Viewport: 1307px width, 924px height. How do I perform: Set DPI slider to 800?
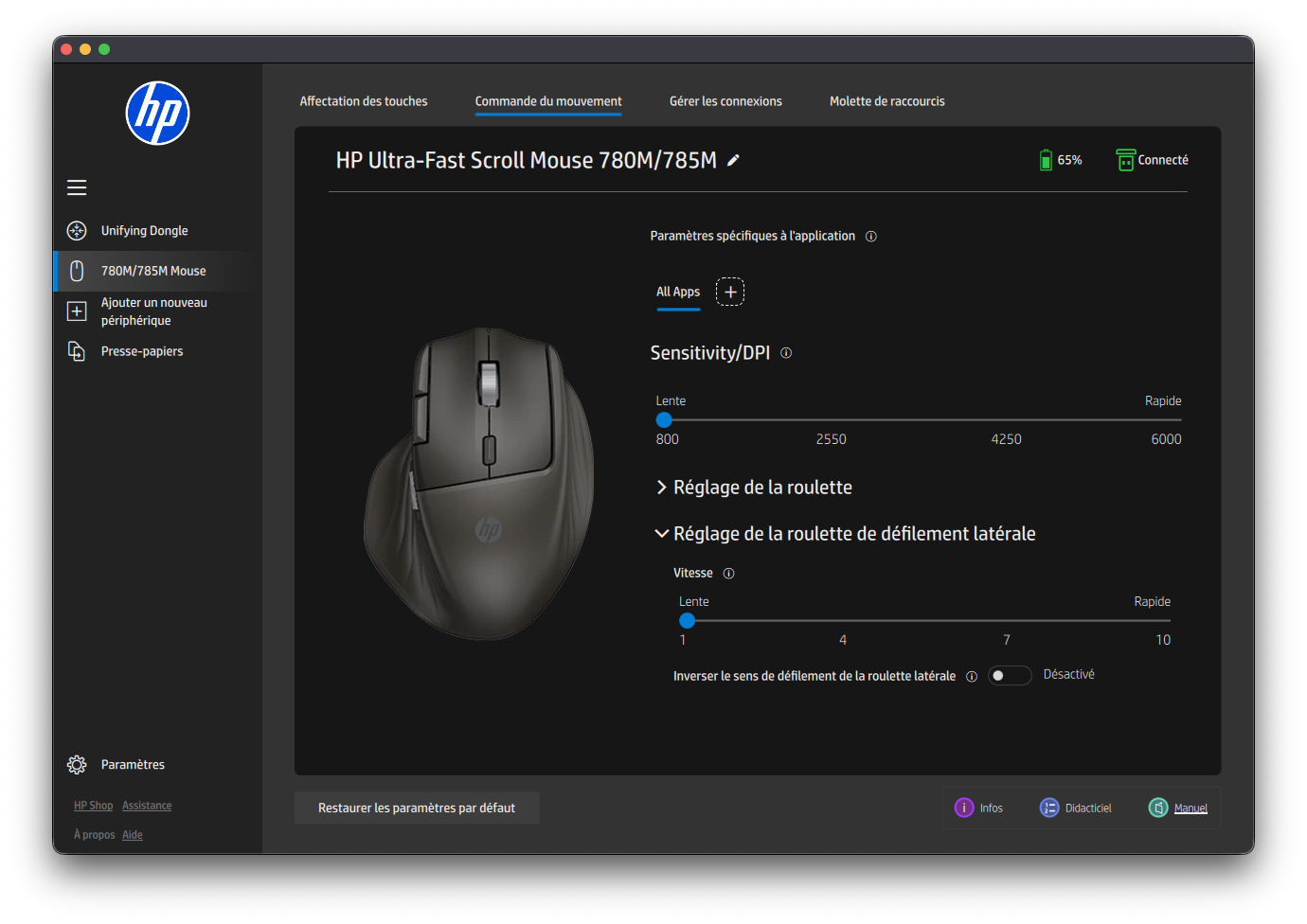(665, 419)
